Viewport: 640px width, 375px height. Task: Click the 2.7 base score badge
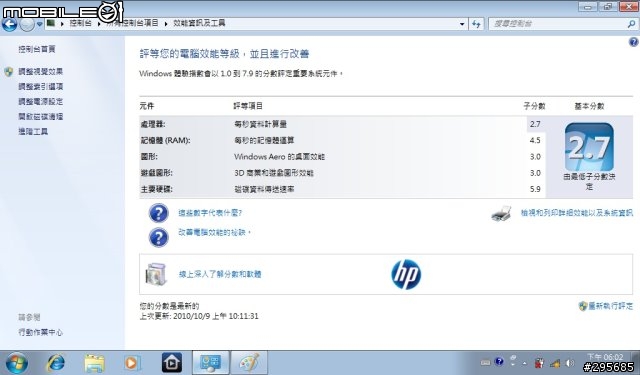589,147
